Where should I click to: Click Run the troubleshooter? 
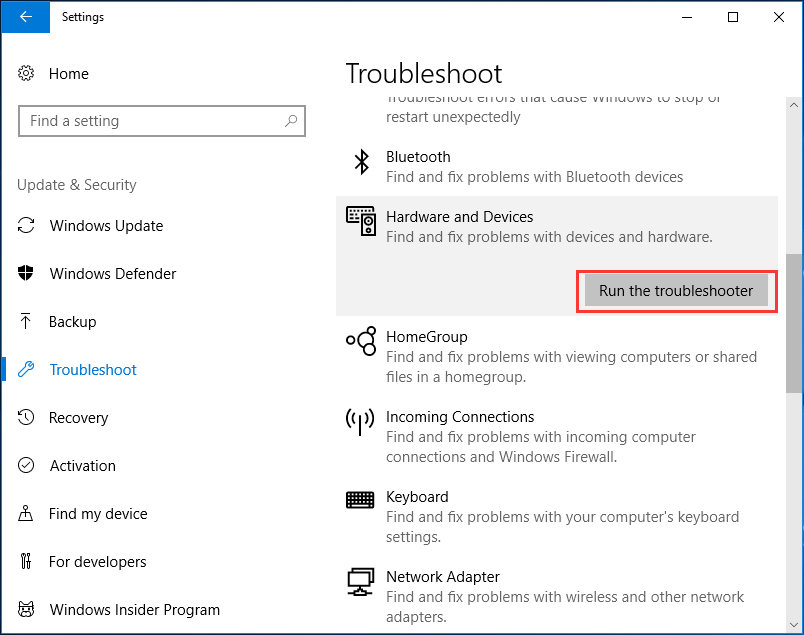(x=676, y=290)
